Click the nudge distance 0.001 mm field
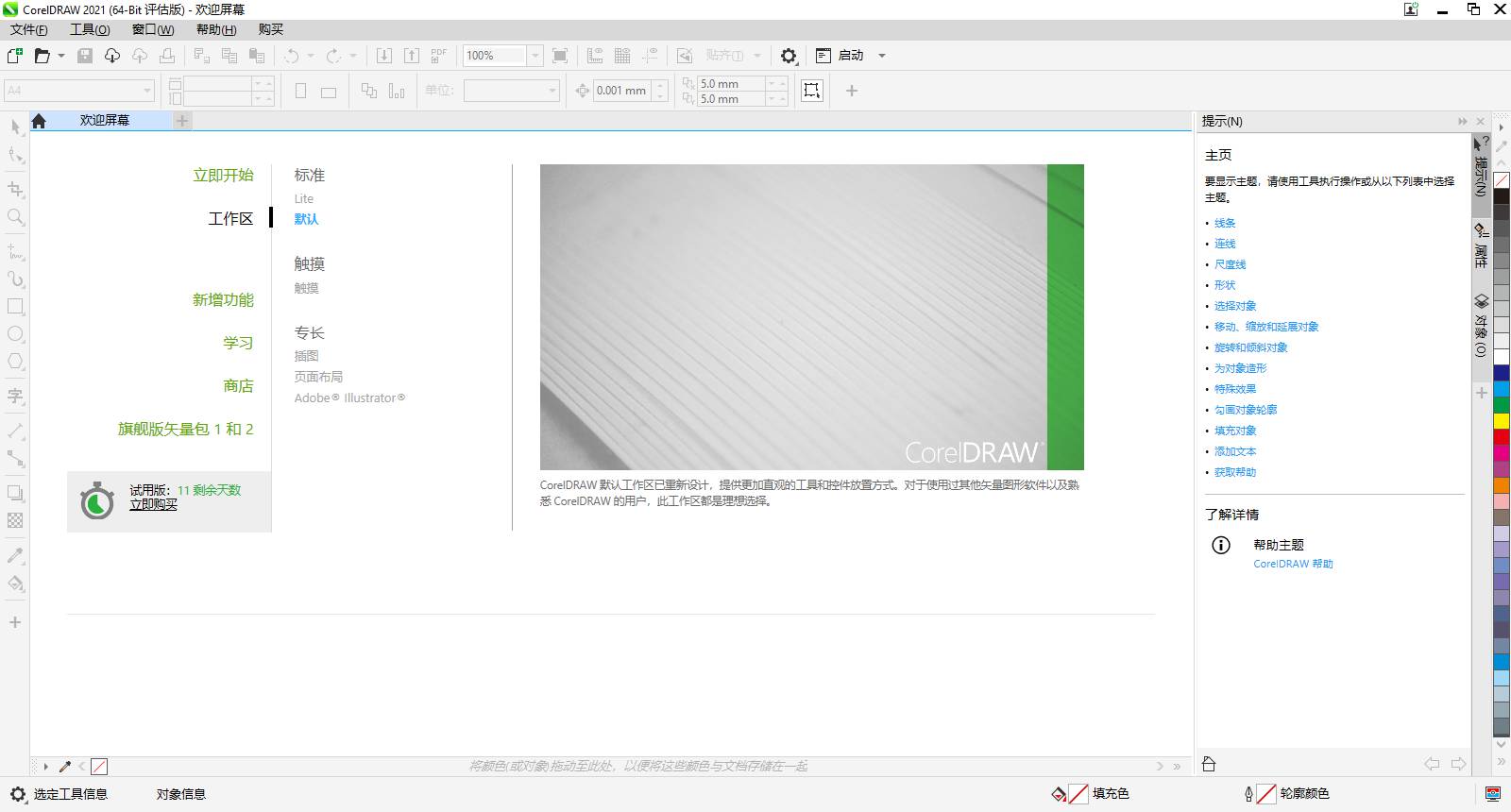 (622, 91)
